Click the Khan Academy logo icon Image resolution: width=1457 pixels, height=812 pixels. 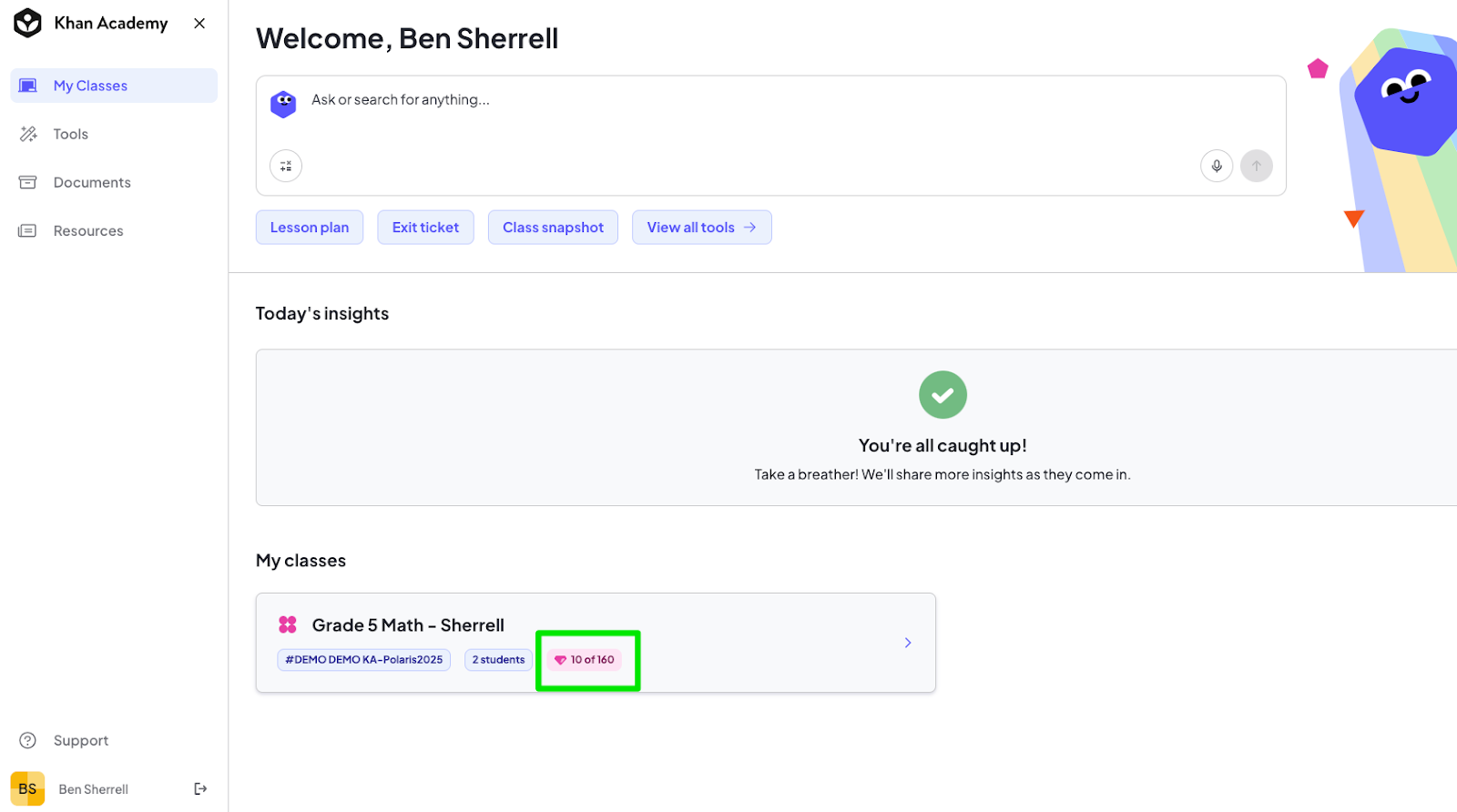tap(27, 23)
